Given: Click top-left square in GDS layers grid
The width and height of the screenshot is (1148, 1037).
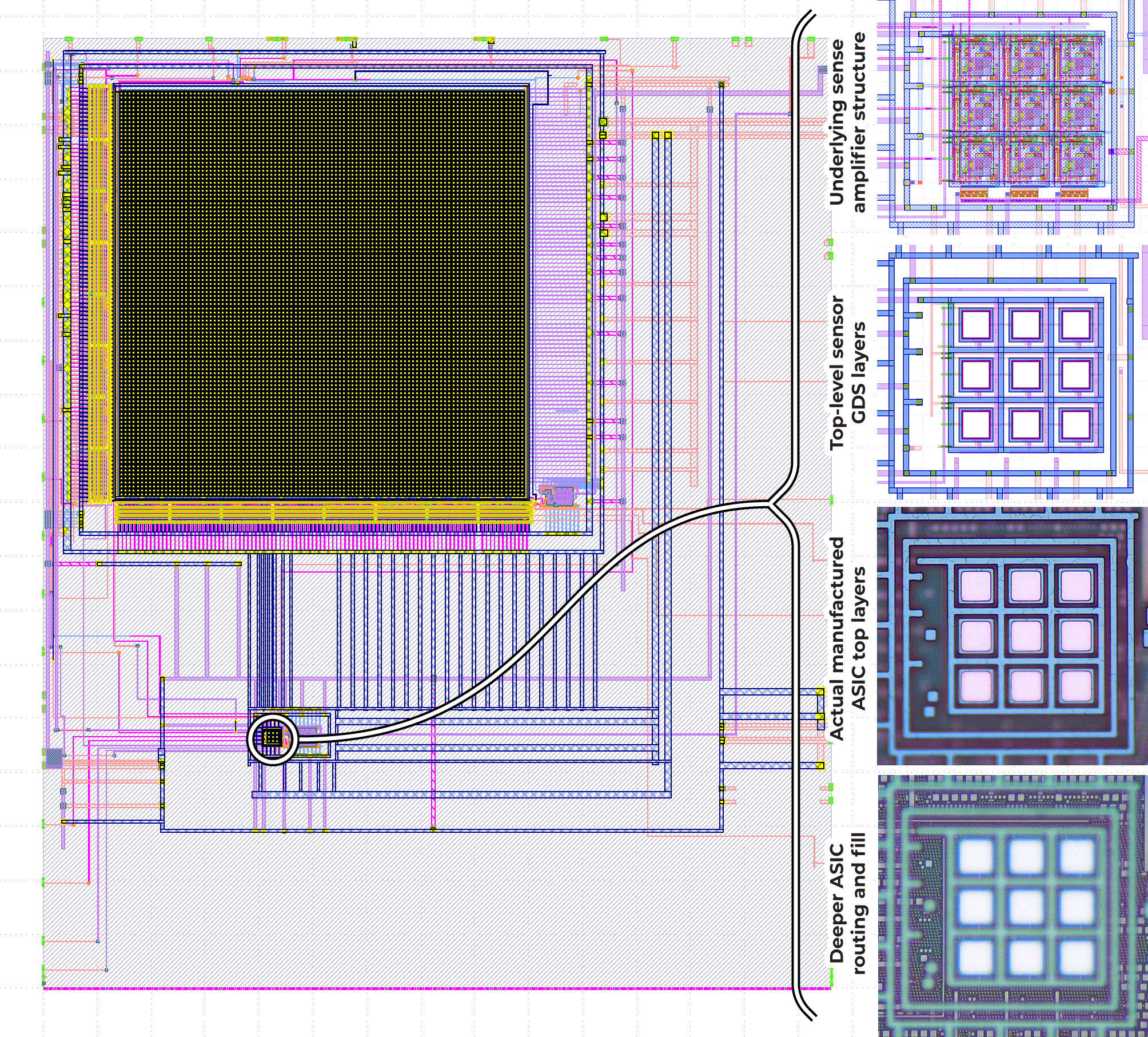Looking at the screenshot, I should pyautogui.click(x=976, y=324).
